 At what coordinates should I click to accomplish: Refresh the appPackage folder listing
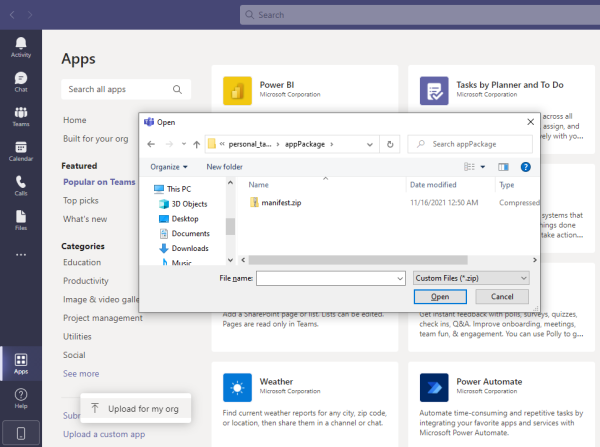point(390,144)
